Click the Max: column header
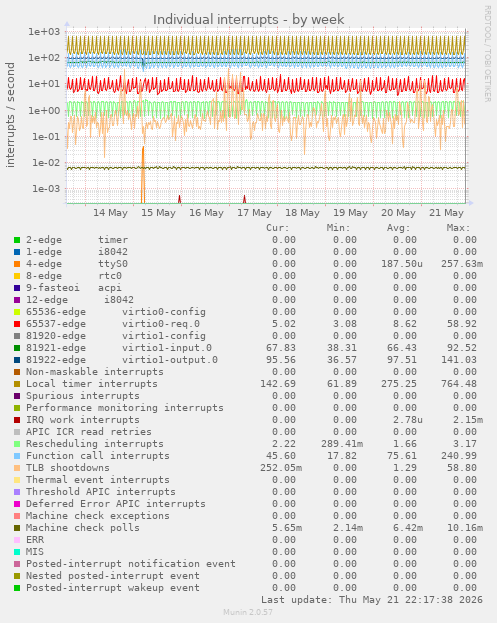Viewport: 497px width, 623px height. click(458, 228)
